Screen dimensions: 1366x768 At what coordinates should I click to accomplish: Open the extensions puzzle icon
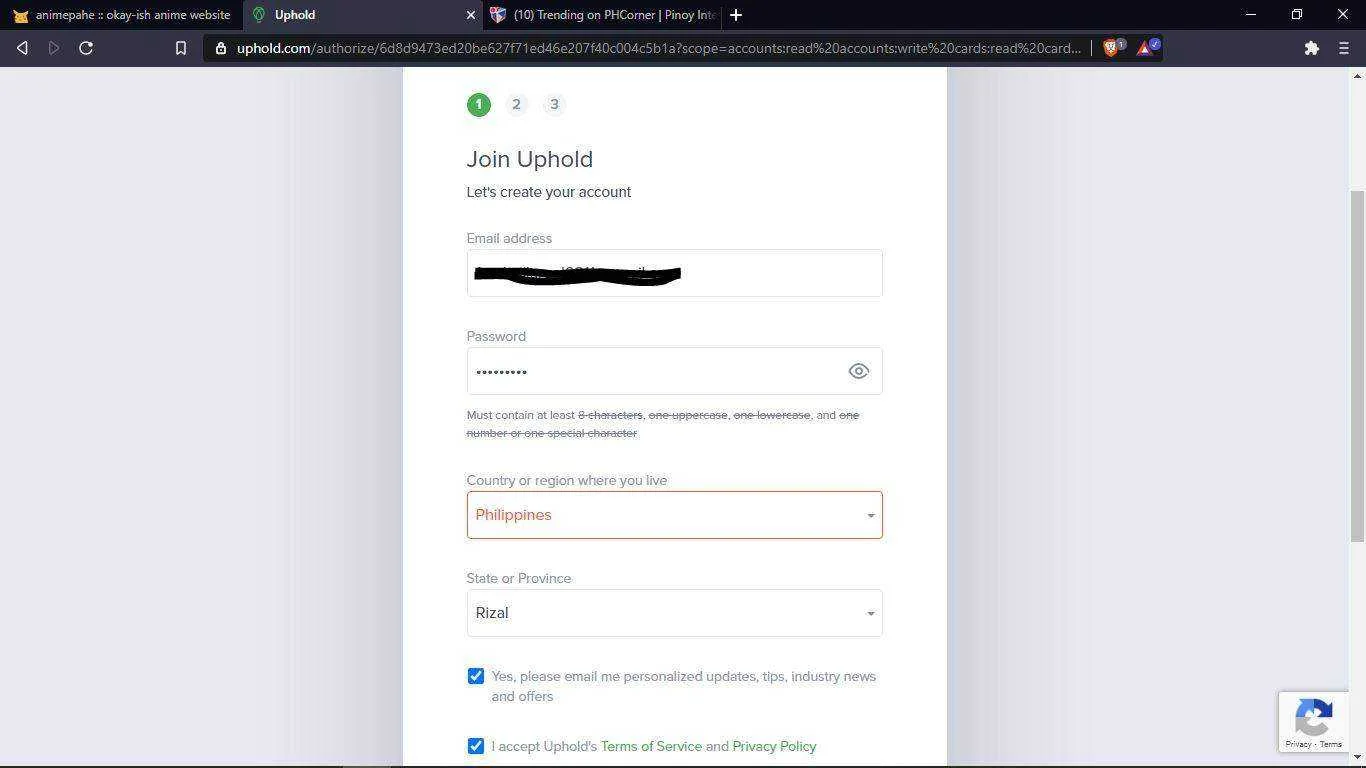coord(1312,48)
